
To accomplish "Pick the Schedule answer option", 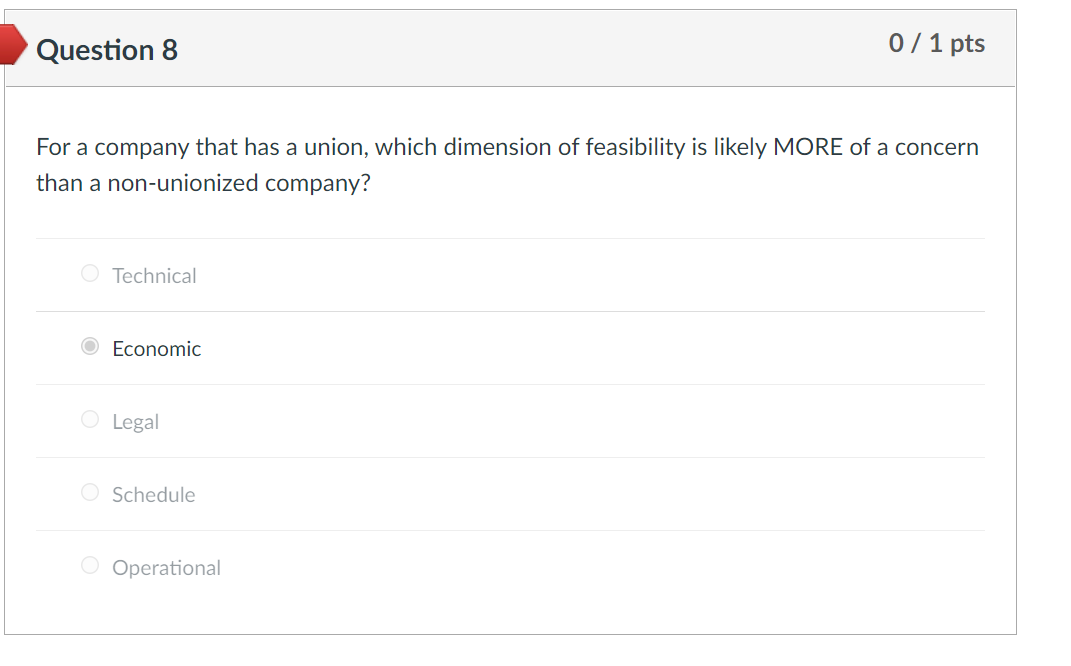I will (x=89, y=492).
